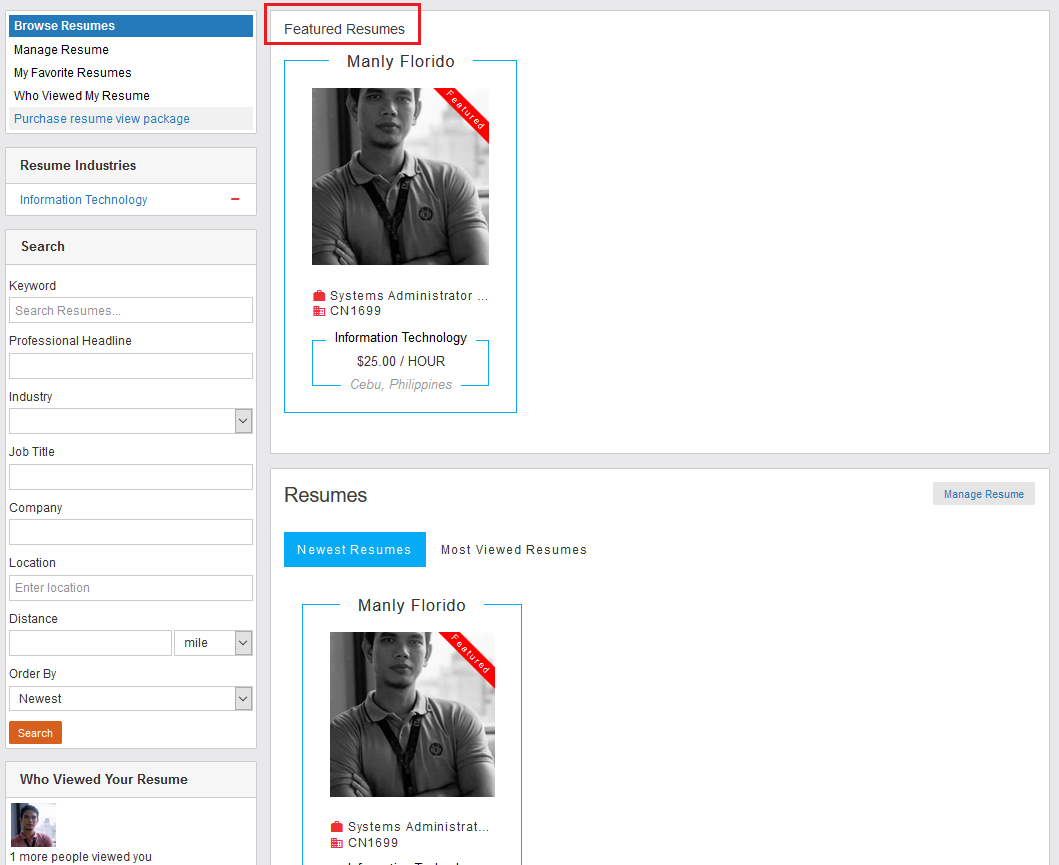
Task: Click Purchase resume view package link
Action: (102, 119)
